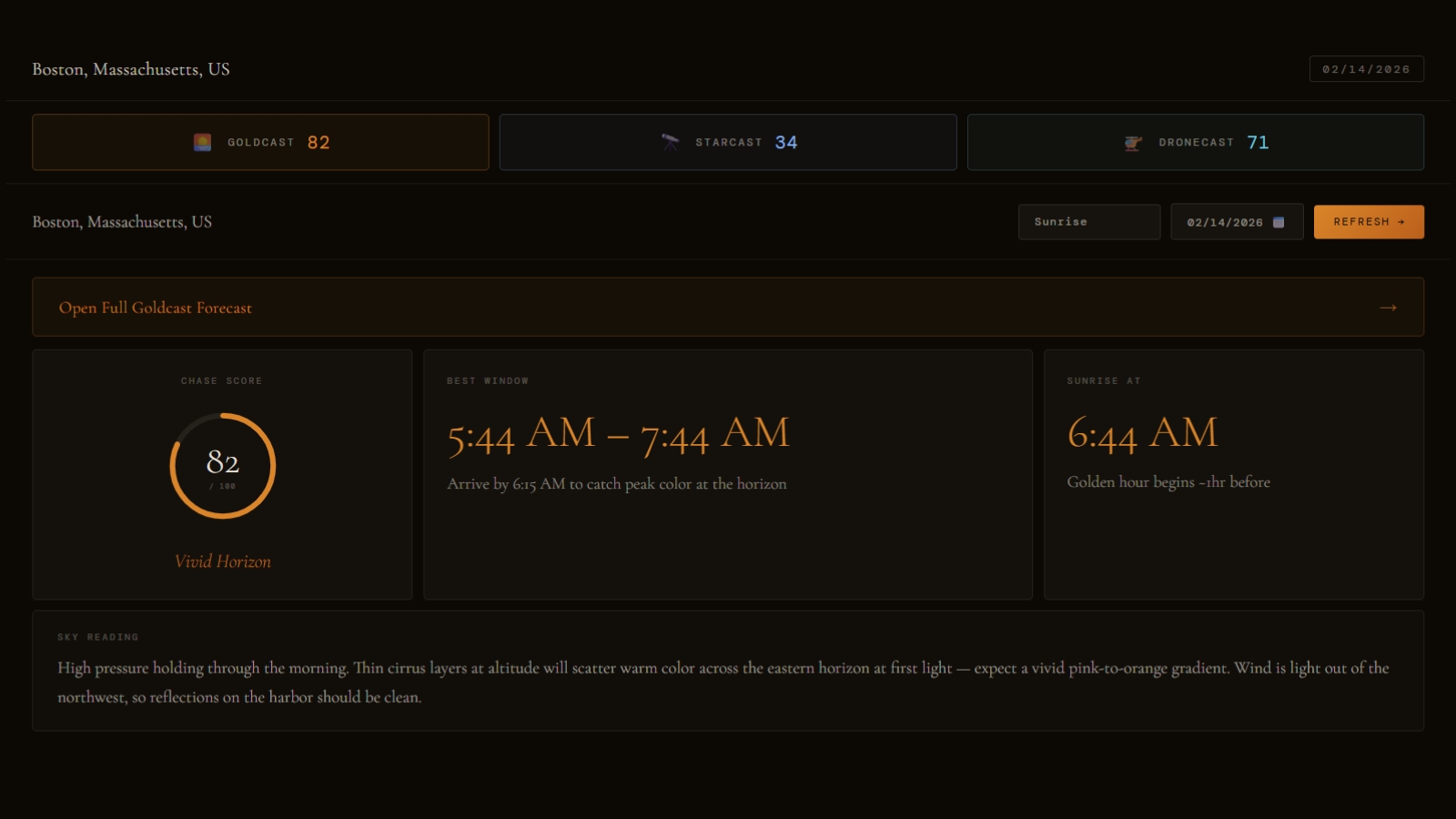The width and height of the screenshot is (1456, 819).
Task: Click the Sky Reading summary text
Action: [723, 682]
